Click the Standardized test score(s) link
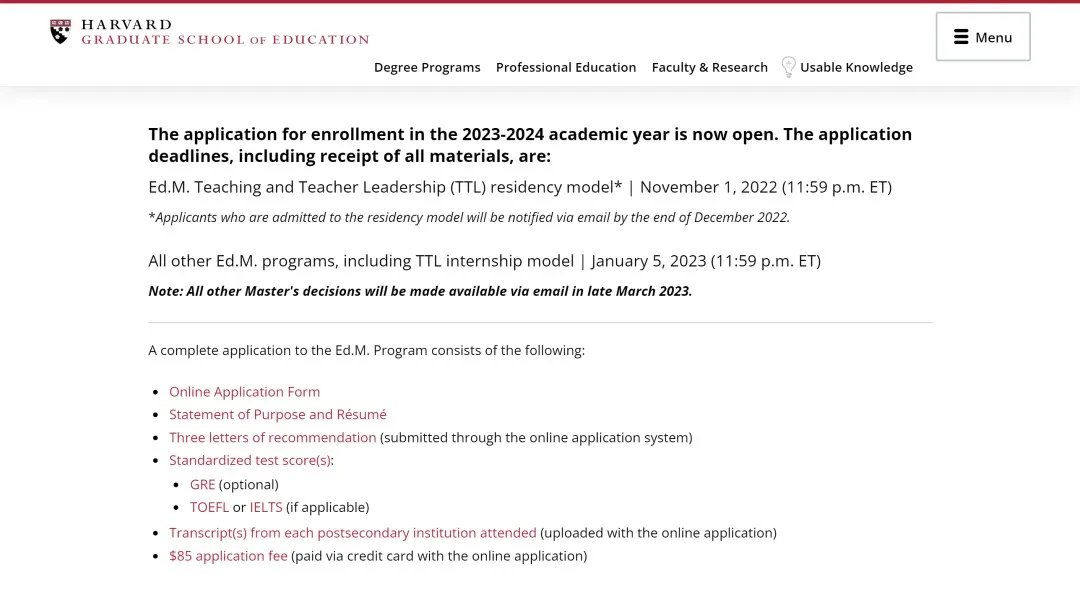This screenshot has height=590, width=1080. pyautogui.click(x=250, y=460)
